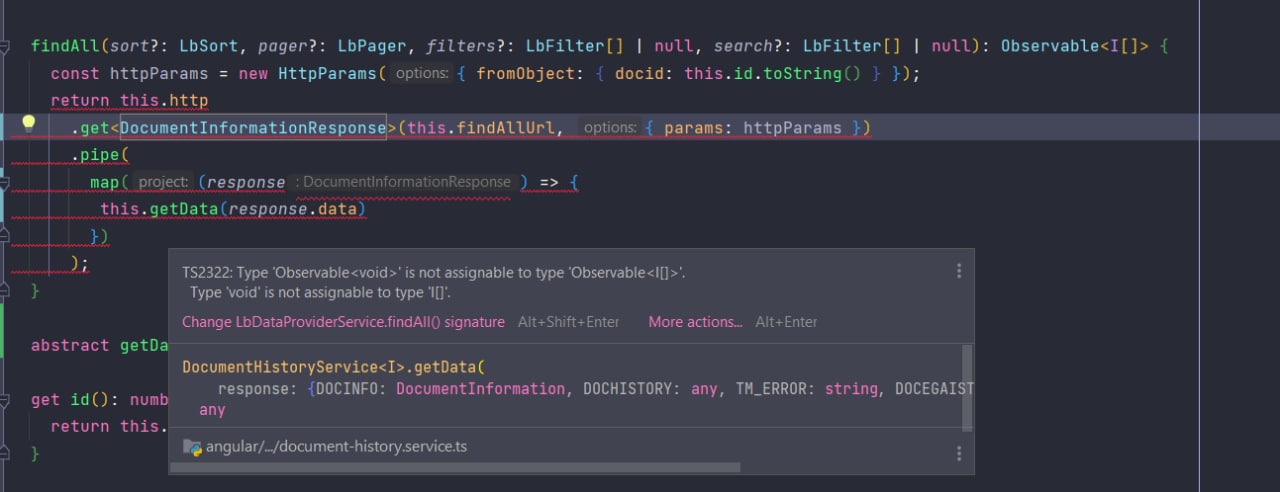Click the "options:" inlay hint after findAllUrl

tap(610, 128)
